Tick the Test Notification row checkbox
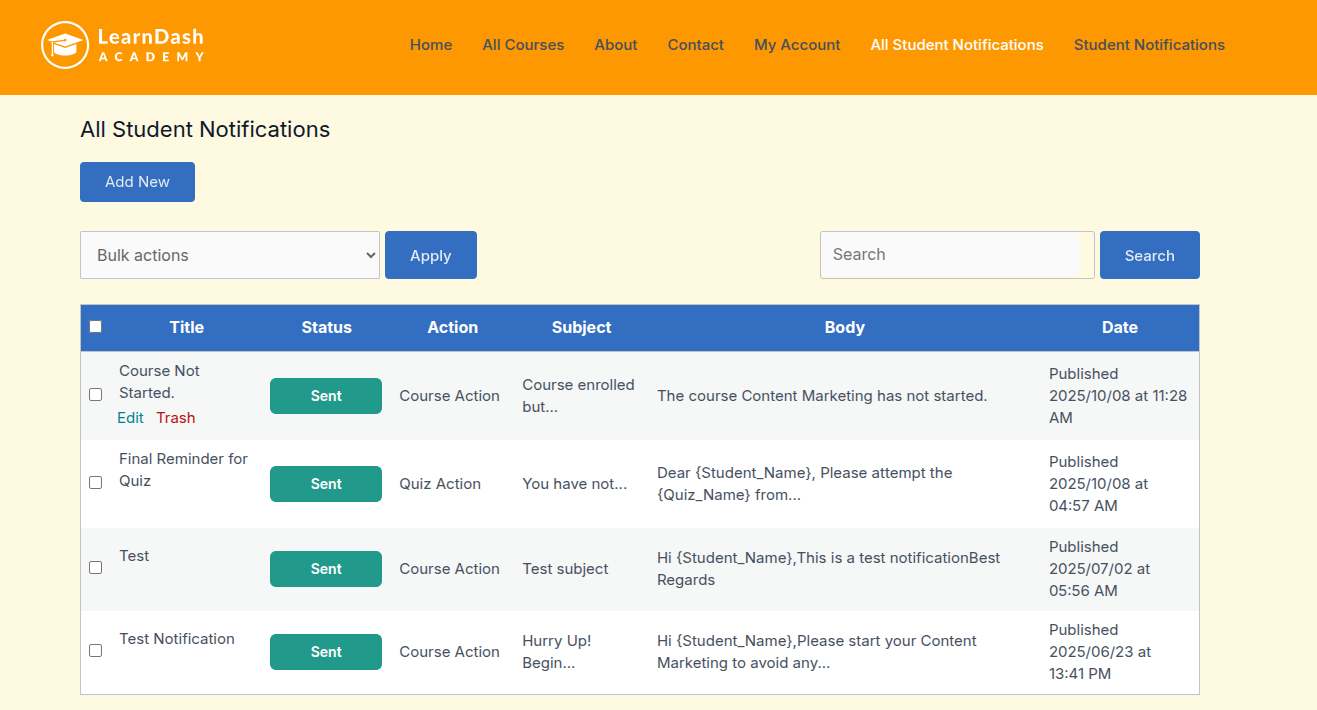The image size is (1317, 710). point(96,651)
